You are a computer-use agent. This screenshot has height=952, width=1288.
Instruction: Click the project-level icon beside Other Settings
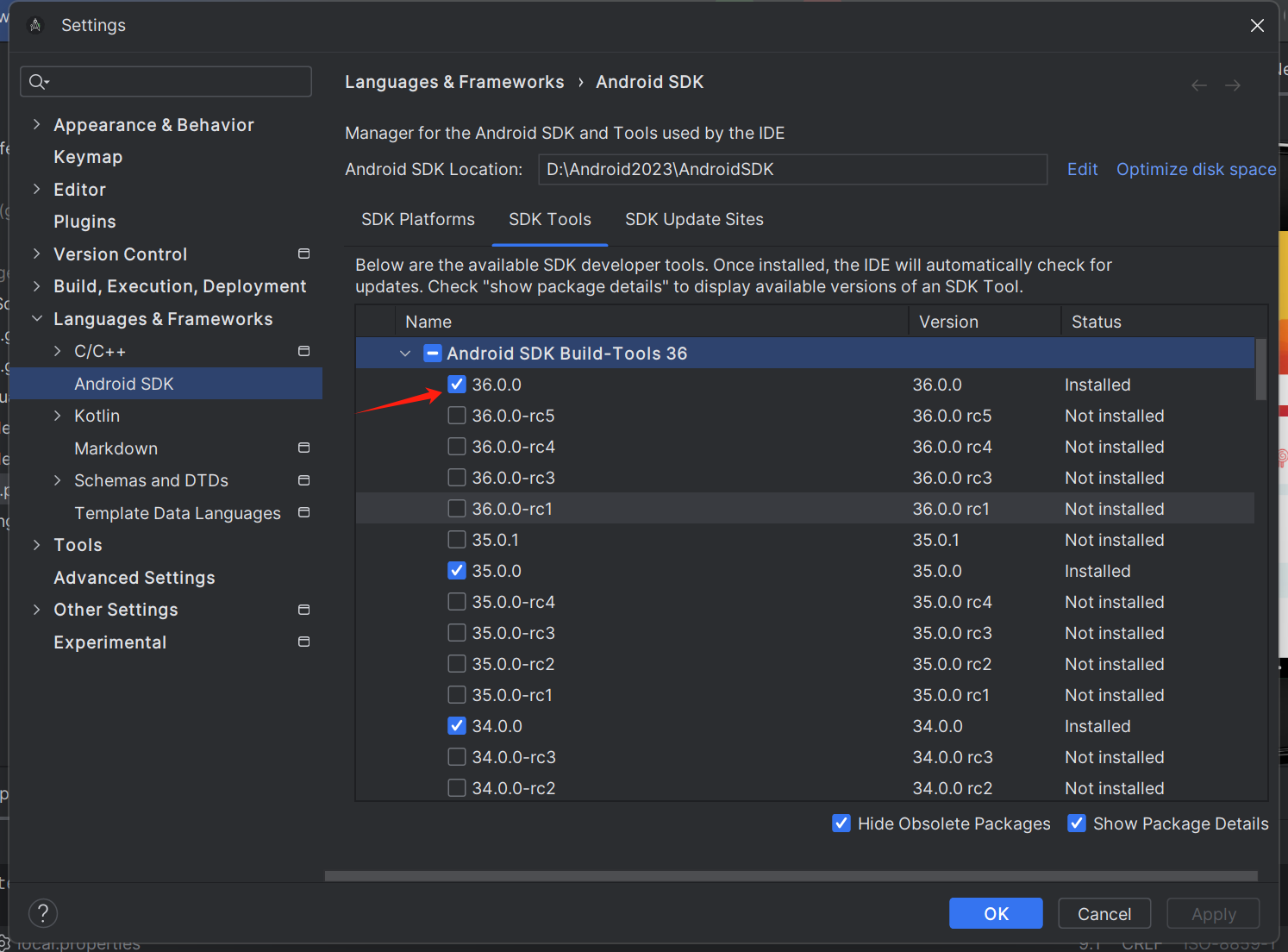(x=303, y=610)
